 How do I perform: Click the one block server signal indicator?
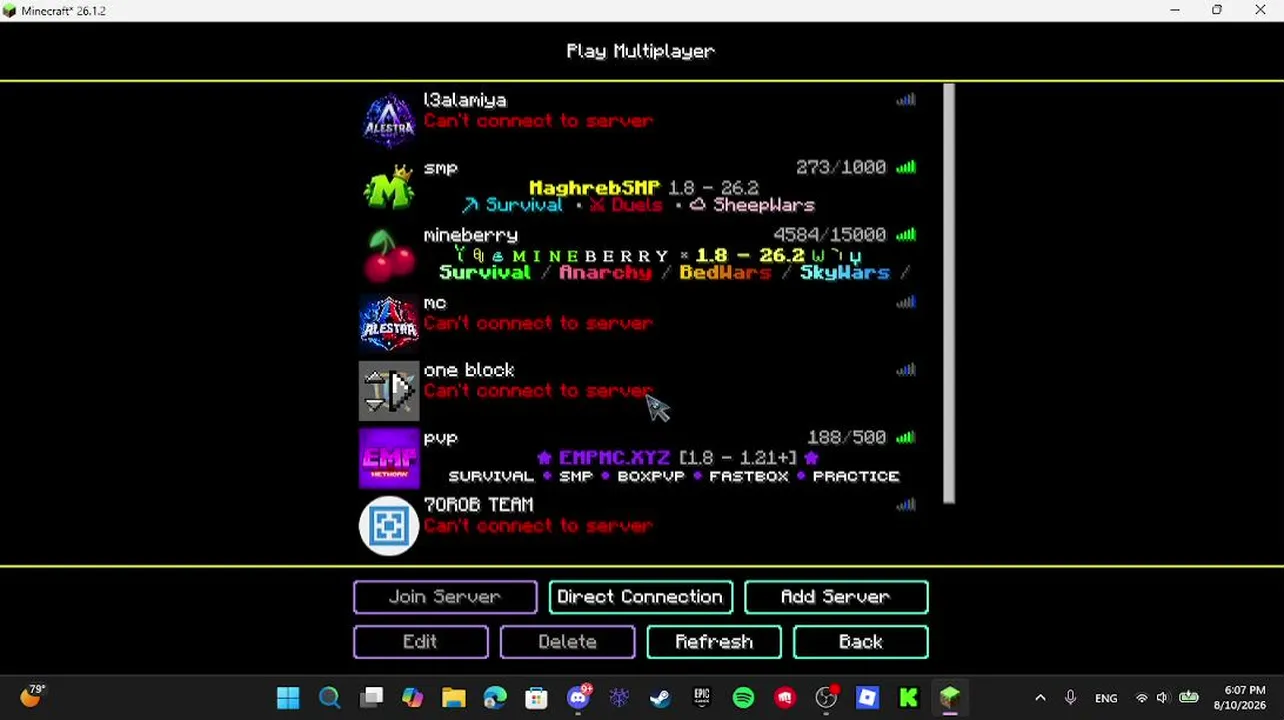906,370
